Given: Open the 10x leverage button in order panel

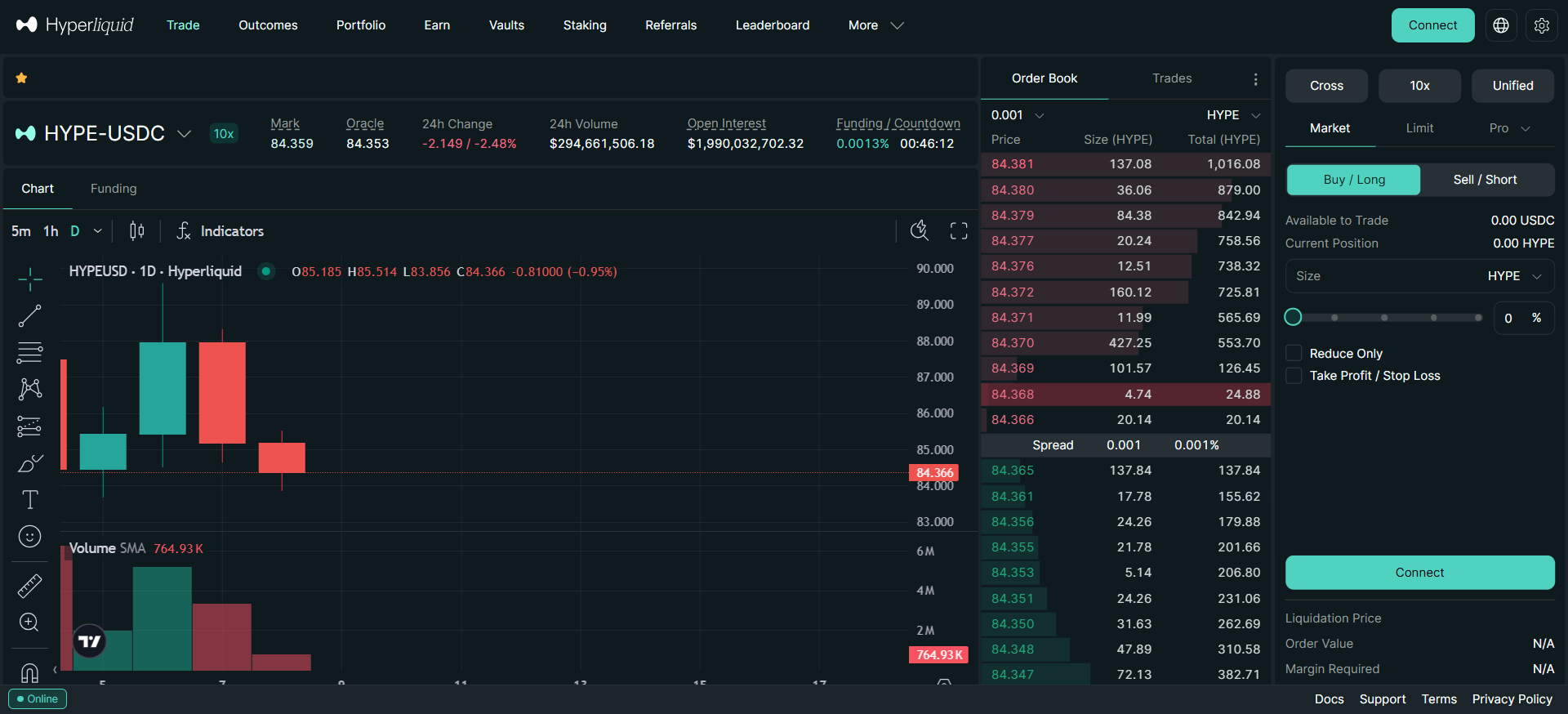Looking at the screenshot, I should [x=1419, y=86].
